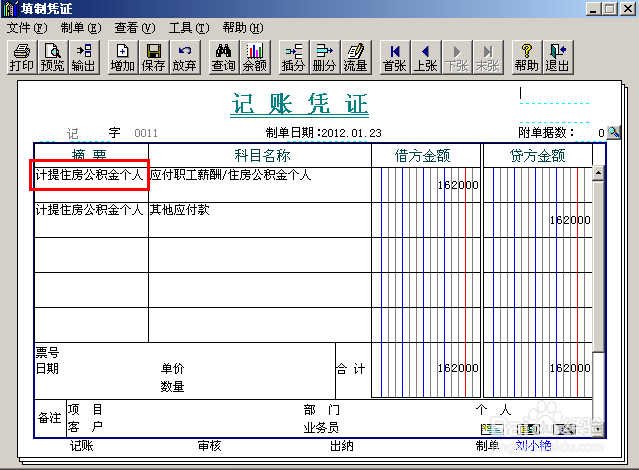This screenshot has width=639, height=470.
Task: Open 流量 cash flow tool
Action: click(x=356, y=57)
